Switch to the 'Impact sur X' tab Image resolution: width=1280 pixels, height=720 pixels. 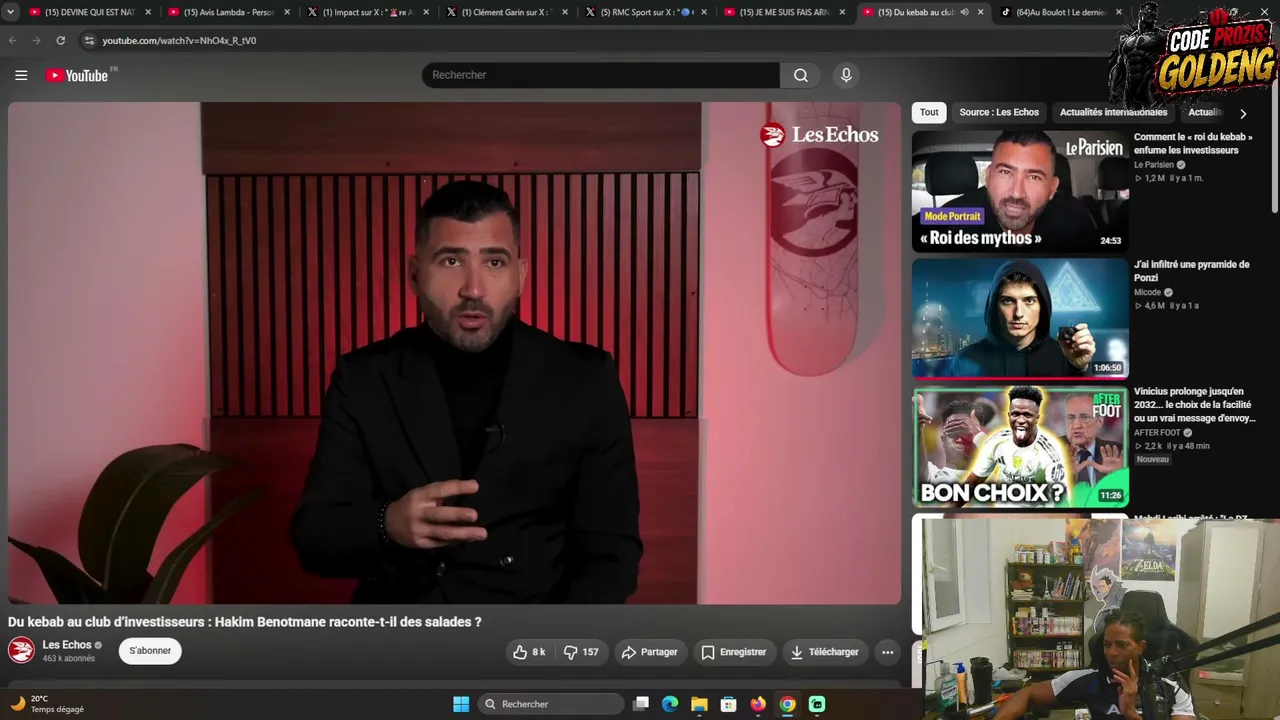(367, 12)
